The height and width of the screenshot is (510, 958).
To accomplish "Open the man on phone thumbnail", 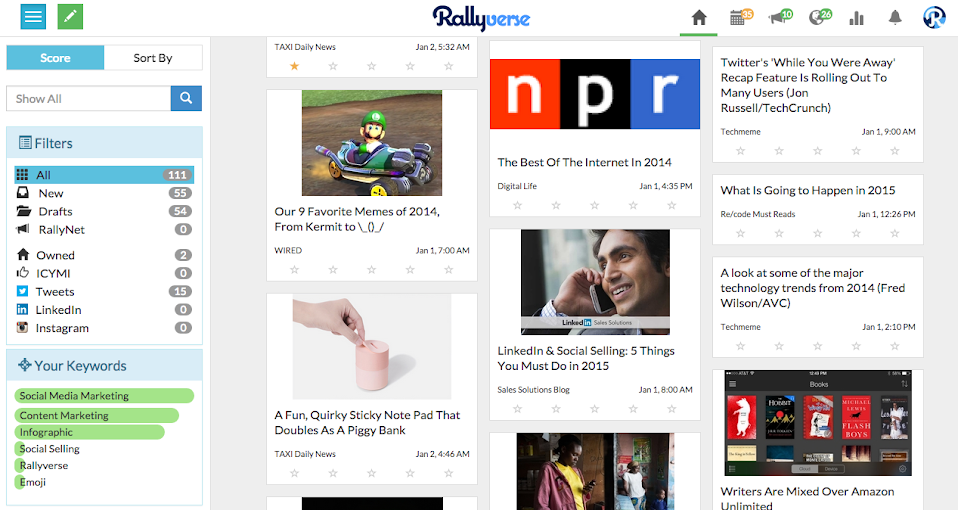I will (595, 282).
